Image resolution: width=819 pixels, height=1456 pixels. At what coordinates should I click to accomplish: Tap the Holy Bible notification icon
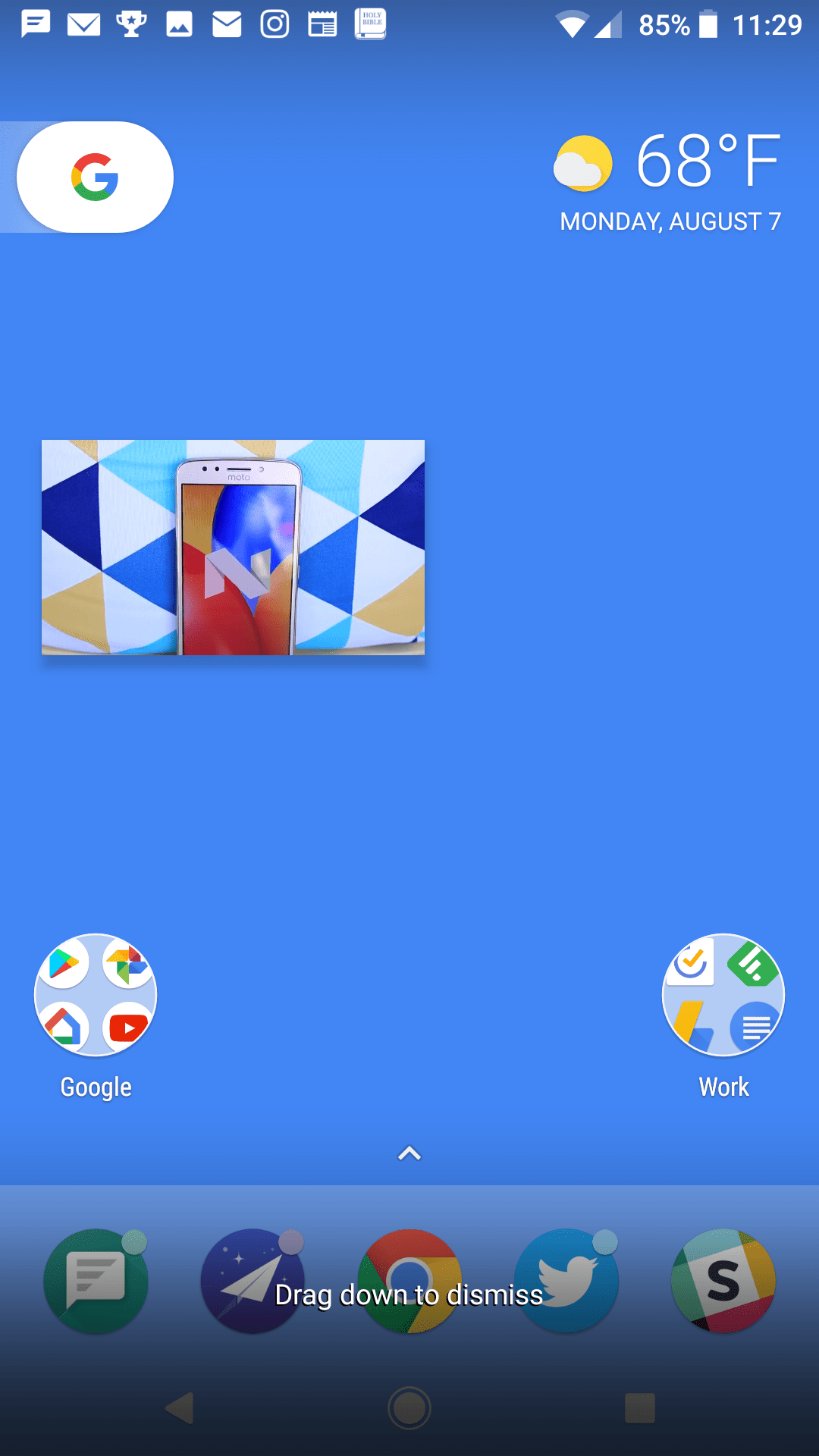tap(370, 24)
